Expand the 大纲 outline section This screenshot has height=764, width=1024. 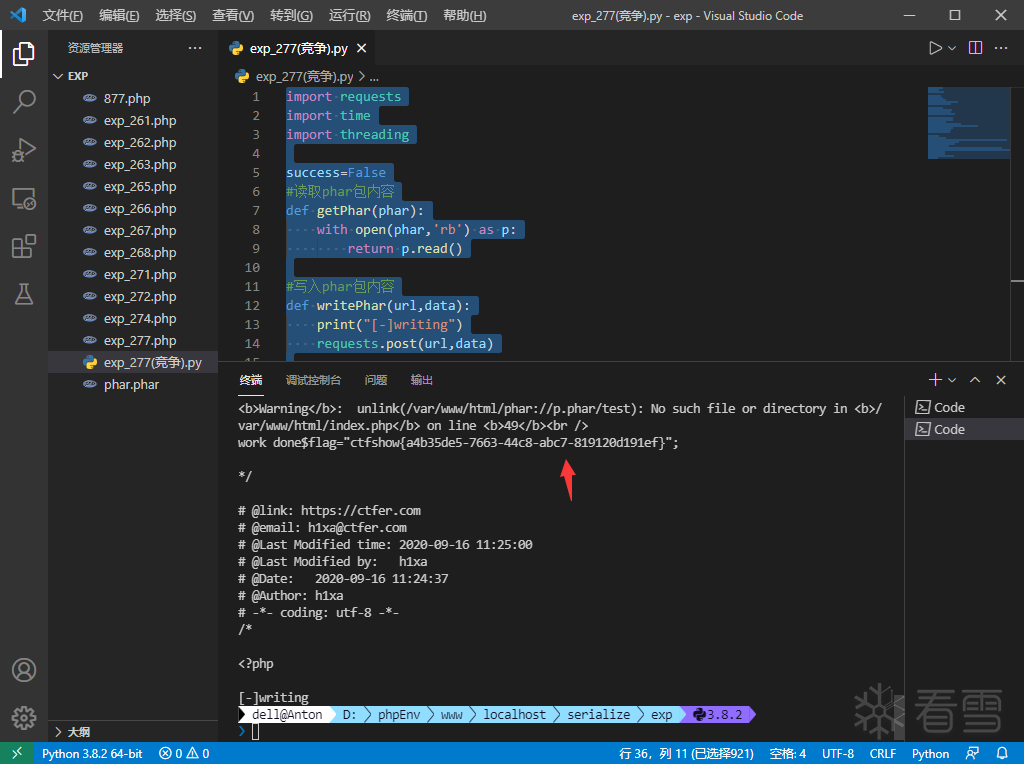point(133,731)
